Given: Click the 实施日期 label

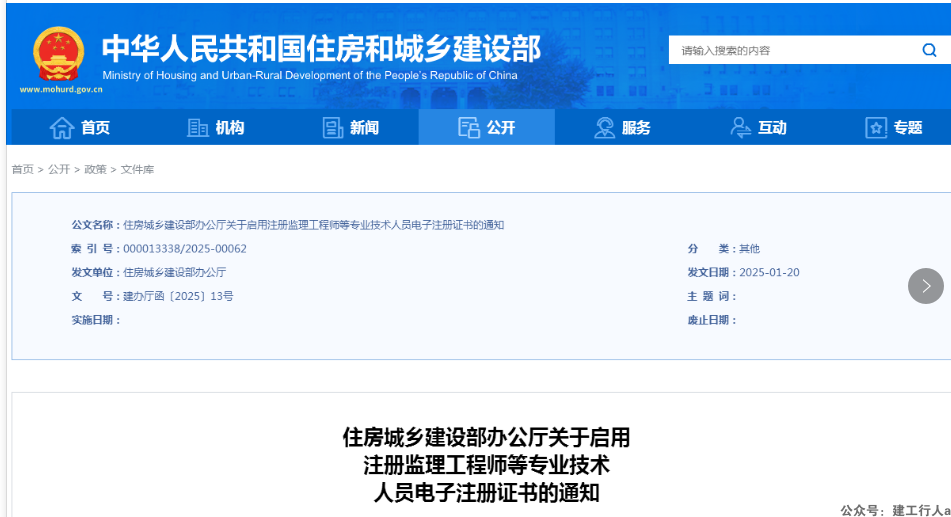Looking at the screenshot, I should 96,320.
